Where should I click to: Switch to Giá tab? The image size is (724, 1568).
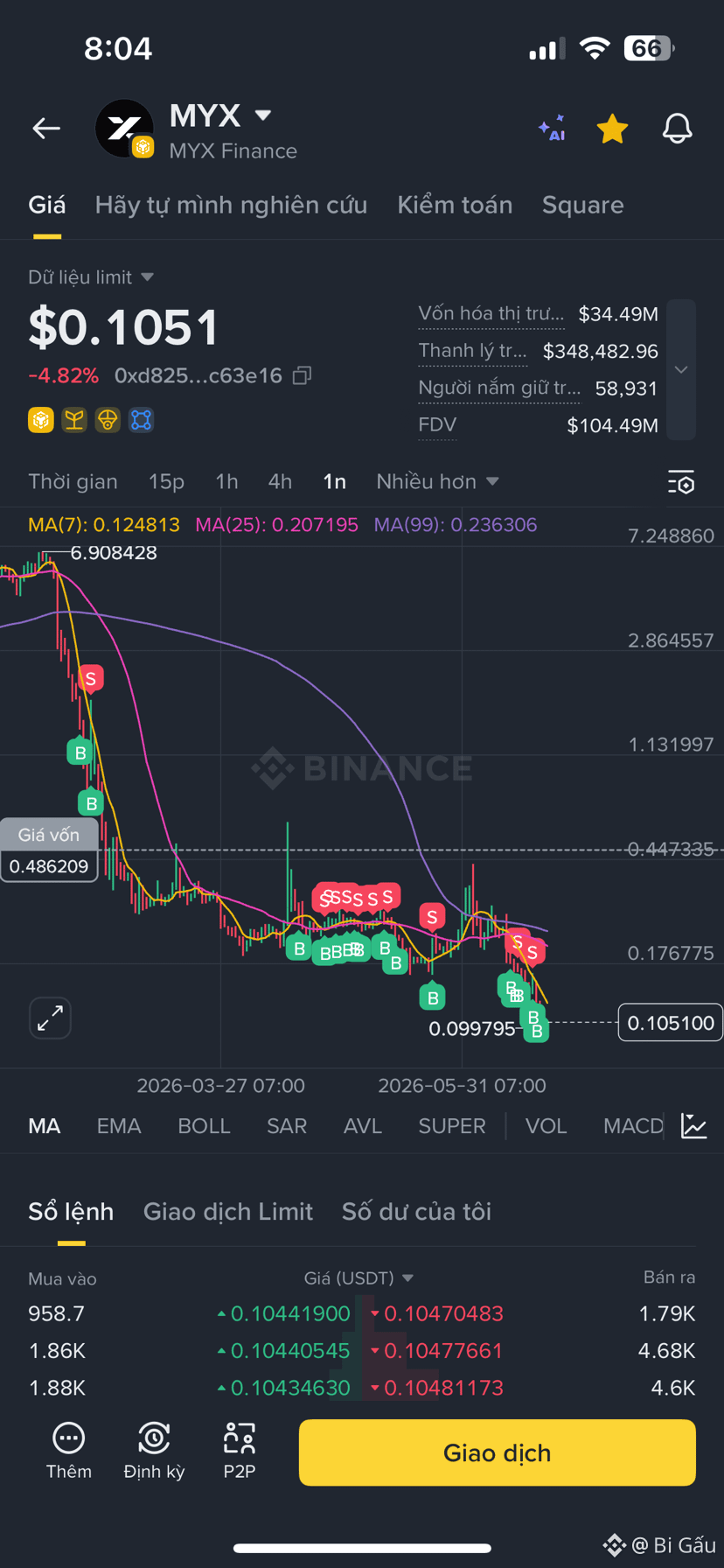click(47, 205)
